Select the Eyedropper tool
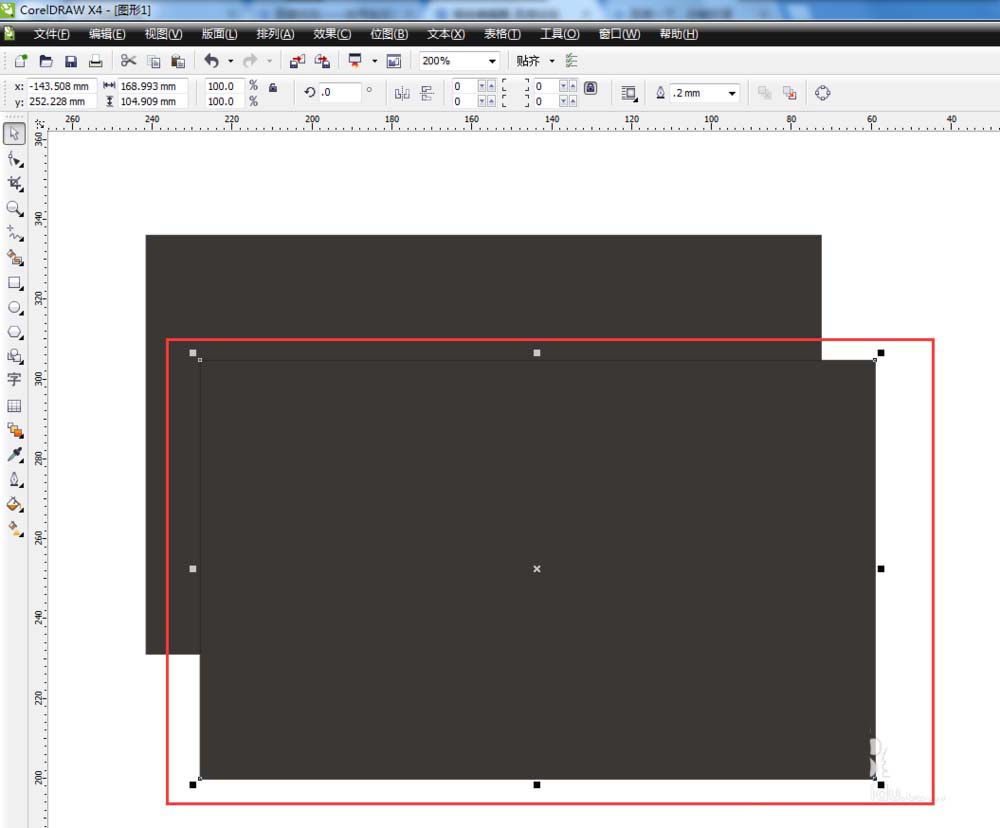Image resolution: width=1000 pixels, height=828 pixels. pyautogui.click(x=15, y=455)
